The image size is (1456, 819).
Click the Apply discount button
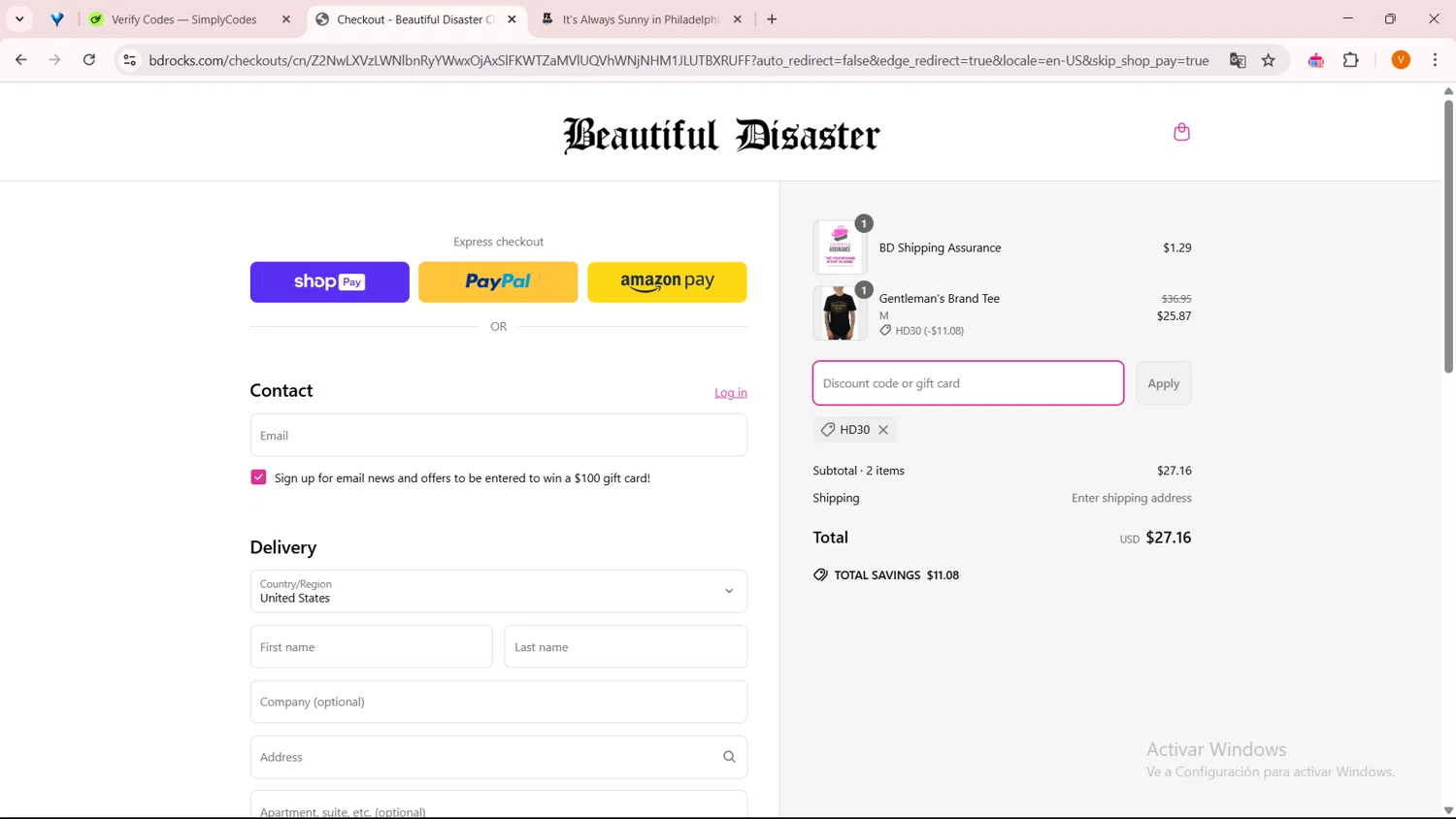pyautogui.click(x=1163, y=383)
